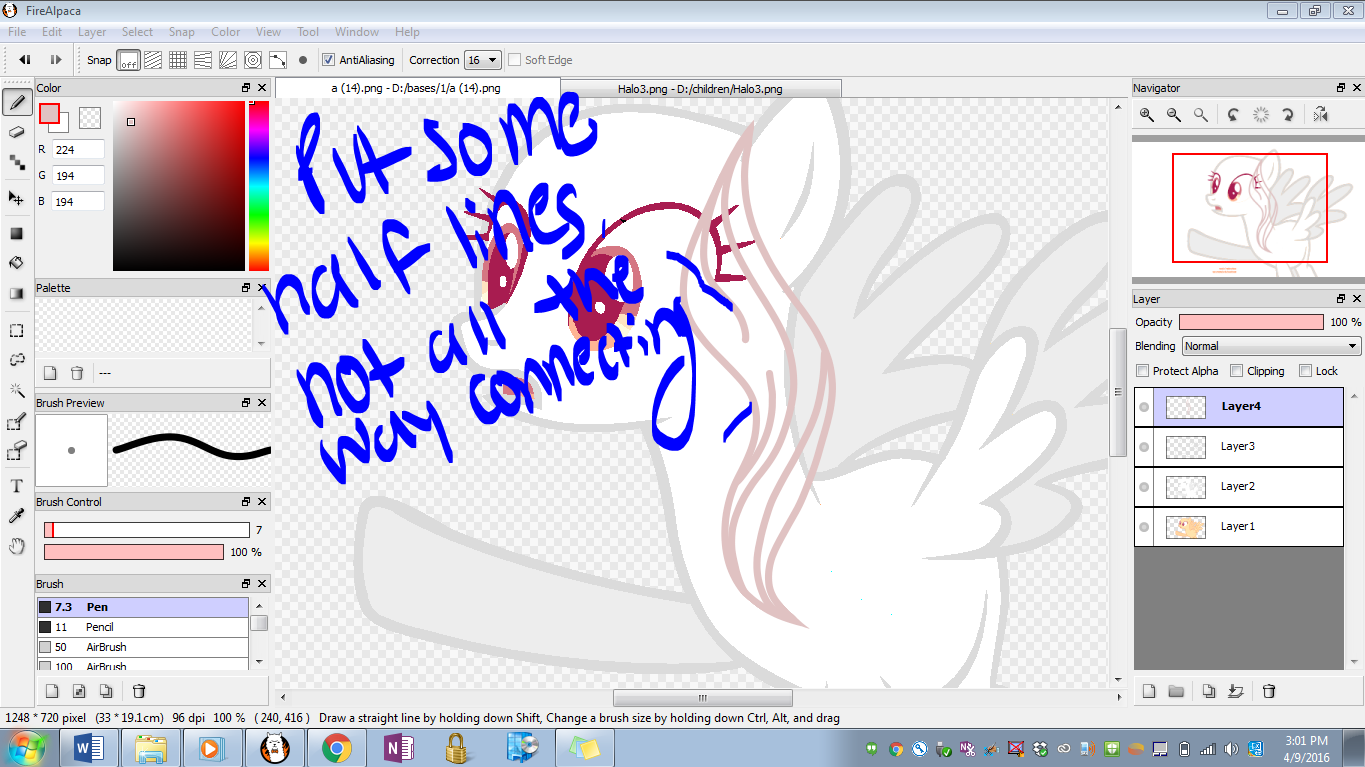Open the Correction value dropdown
Image resolution: width=1365 pixels, height=767 pixels.
pyautogui.click(x=483, y=60)
